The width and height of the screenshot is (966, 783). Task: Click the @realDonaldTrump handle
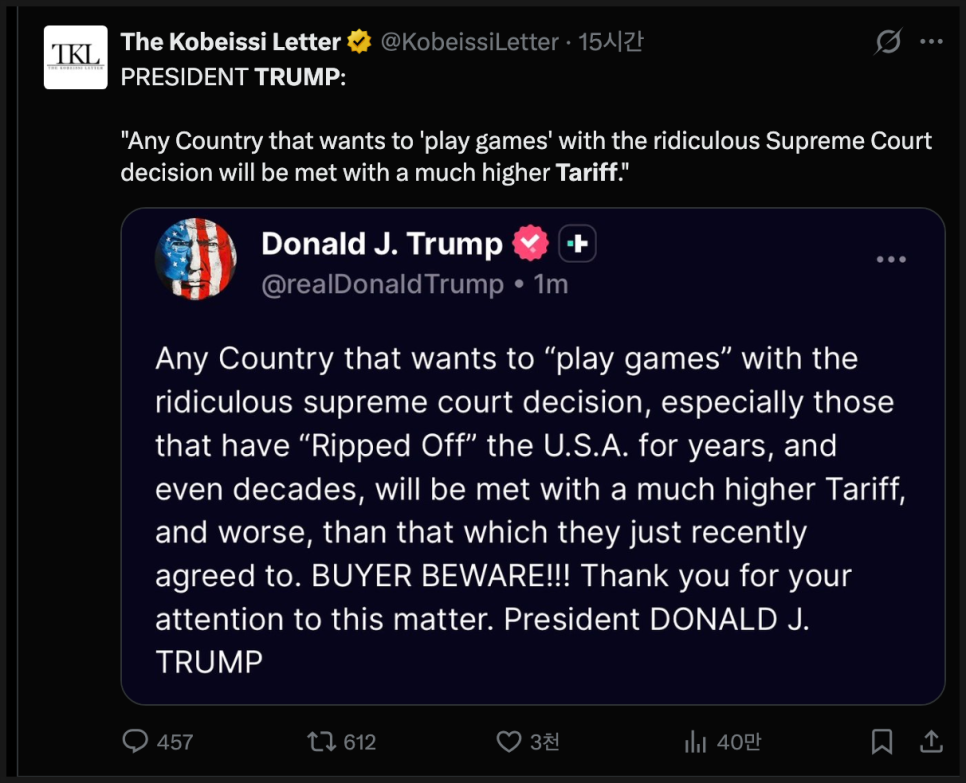click(382, 284)
